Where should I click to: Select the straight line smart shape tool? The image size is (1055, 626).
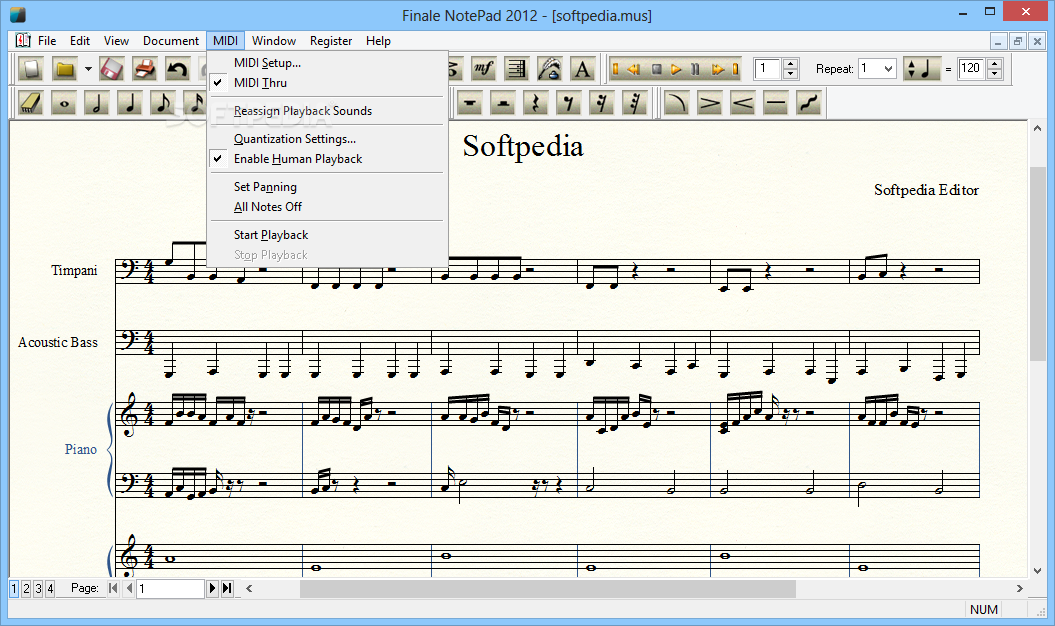tap(775, 104)
